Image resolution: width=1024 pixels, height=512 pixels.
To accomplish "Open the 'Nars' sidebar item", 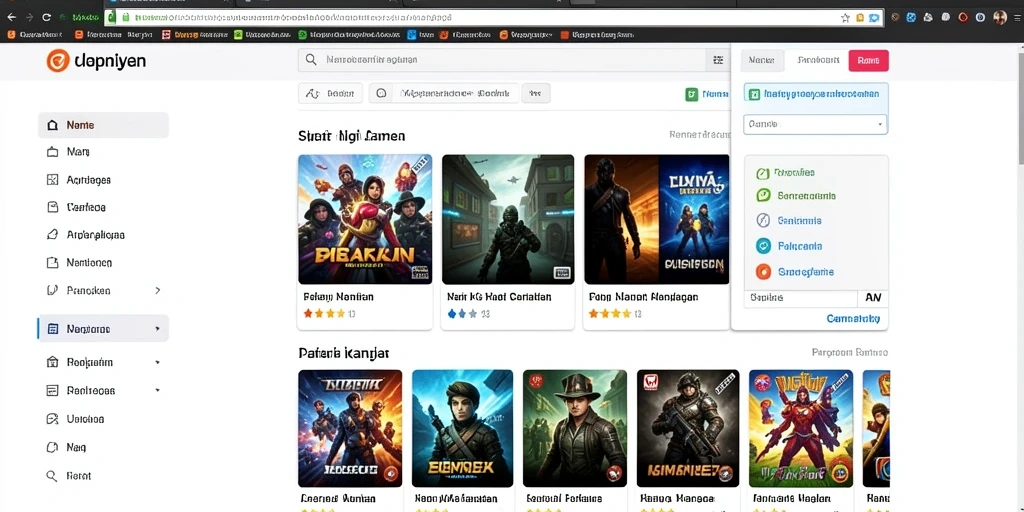I will click(78, 152).
